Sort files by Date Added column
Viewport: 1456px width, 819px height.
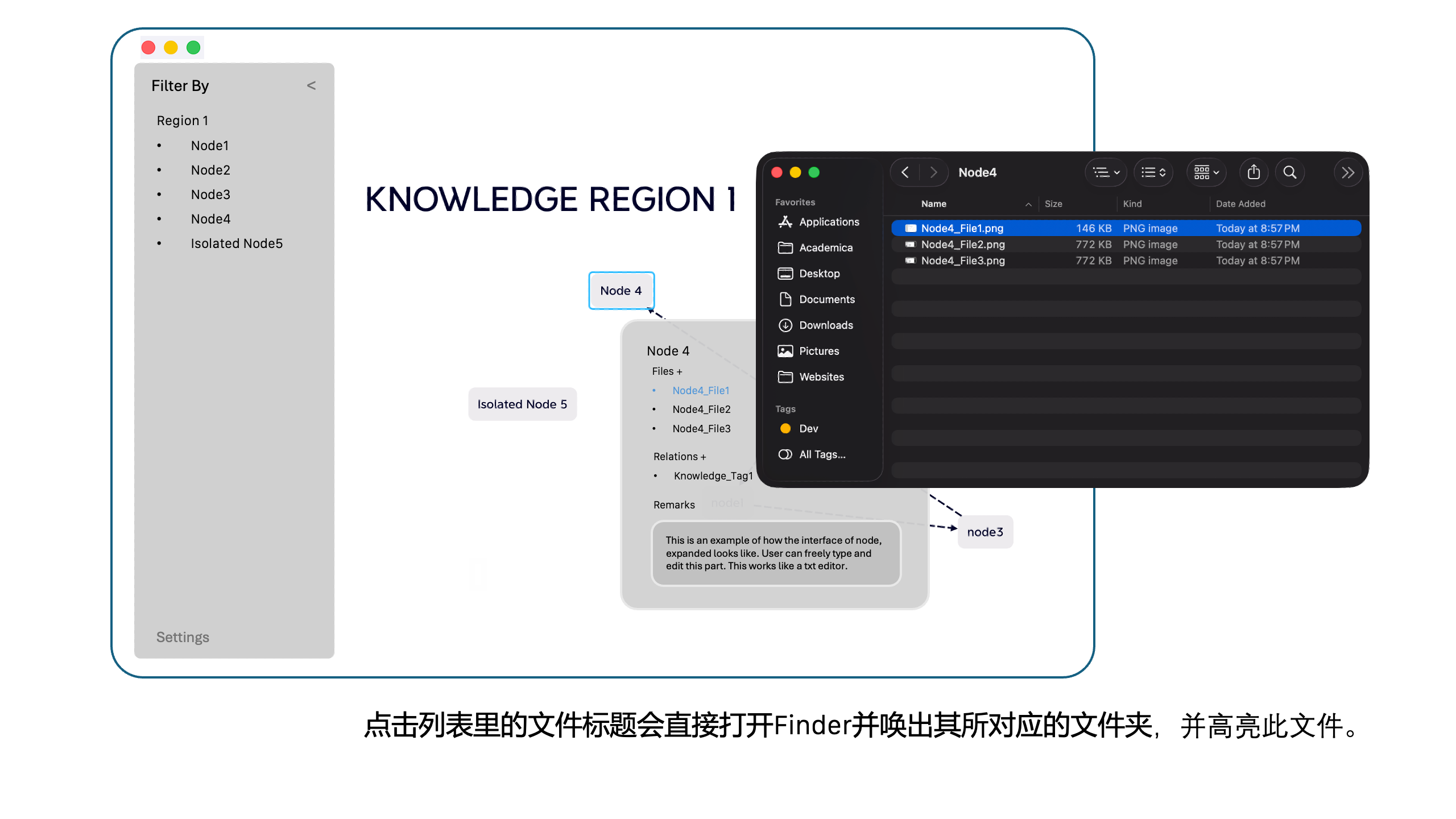tap(1240, 204)
